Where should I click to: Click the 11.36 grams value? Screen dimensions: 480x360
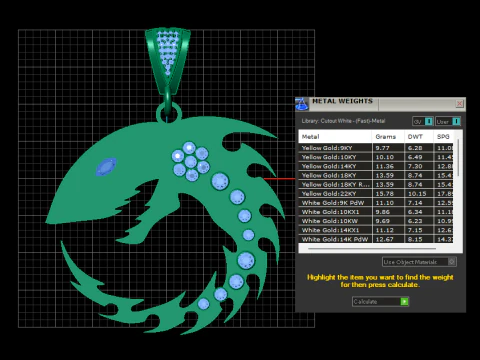pos(384,166)
